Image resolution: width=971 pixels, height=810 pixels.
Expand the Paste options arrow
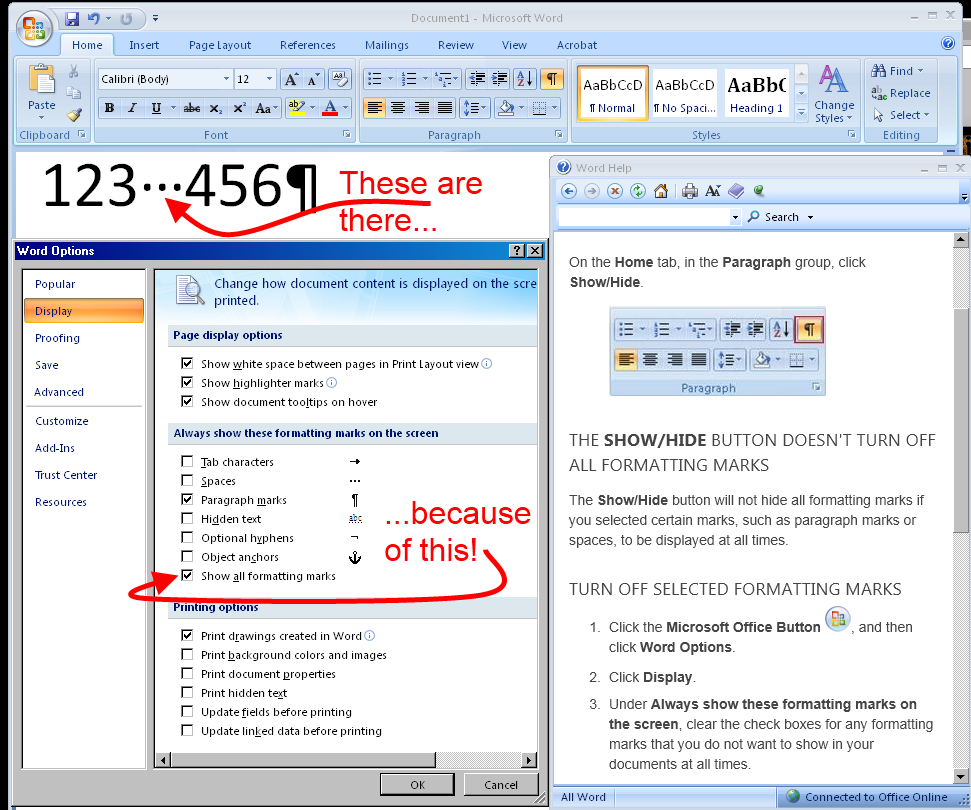41,117
